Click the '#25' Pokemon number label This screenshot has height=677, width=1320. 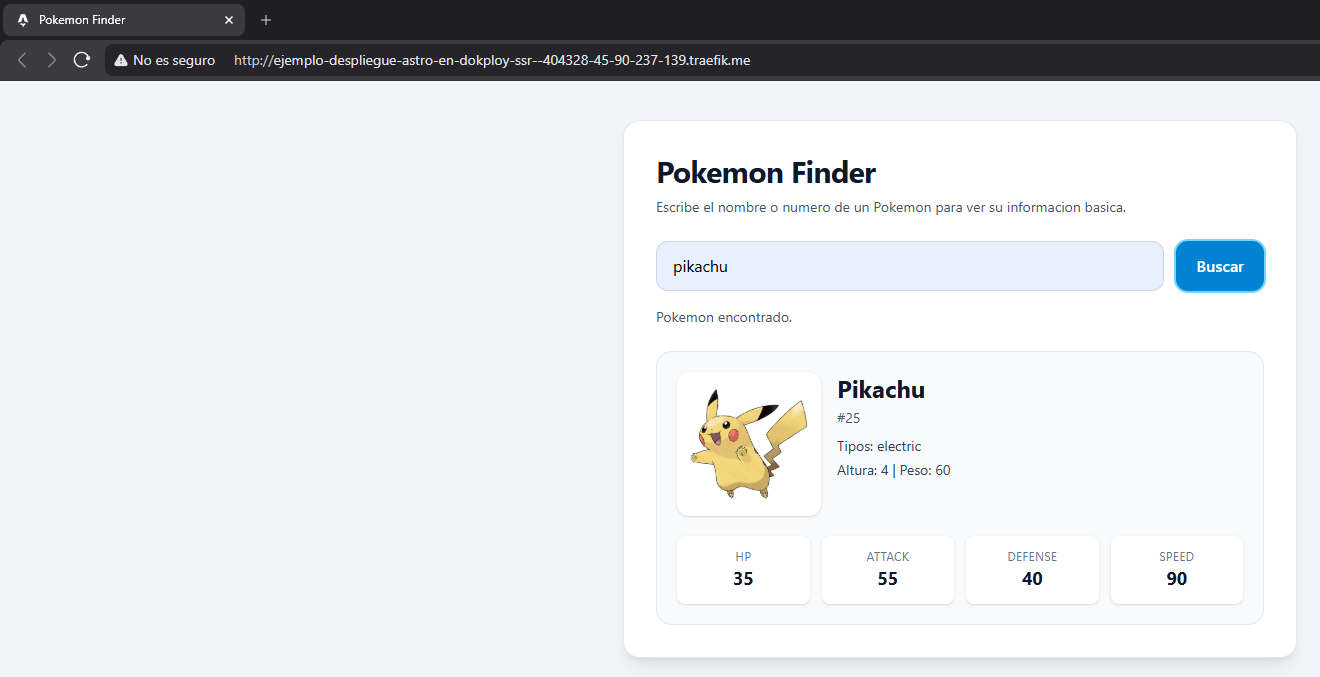pos(849,418)
